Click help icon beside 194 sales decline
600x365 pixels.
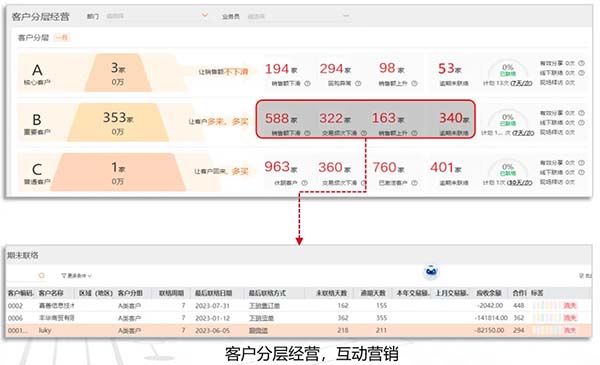tap(307, 83)
